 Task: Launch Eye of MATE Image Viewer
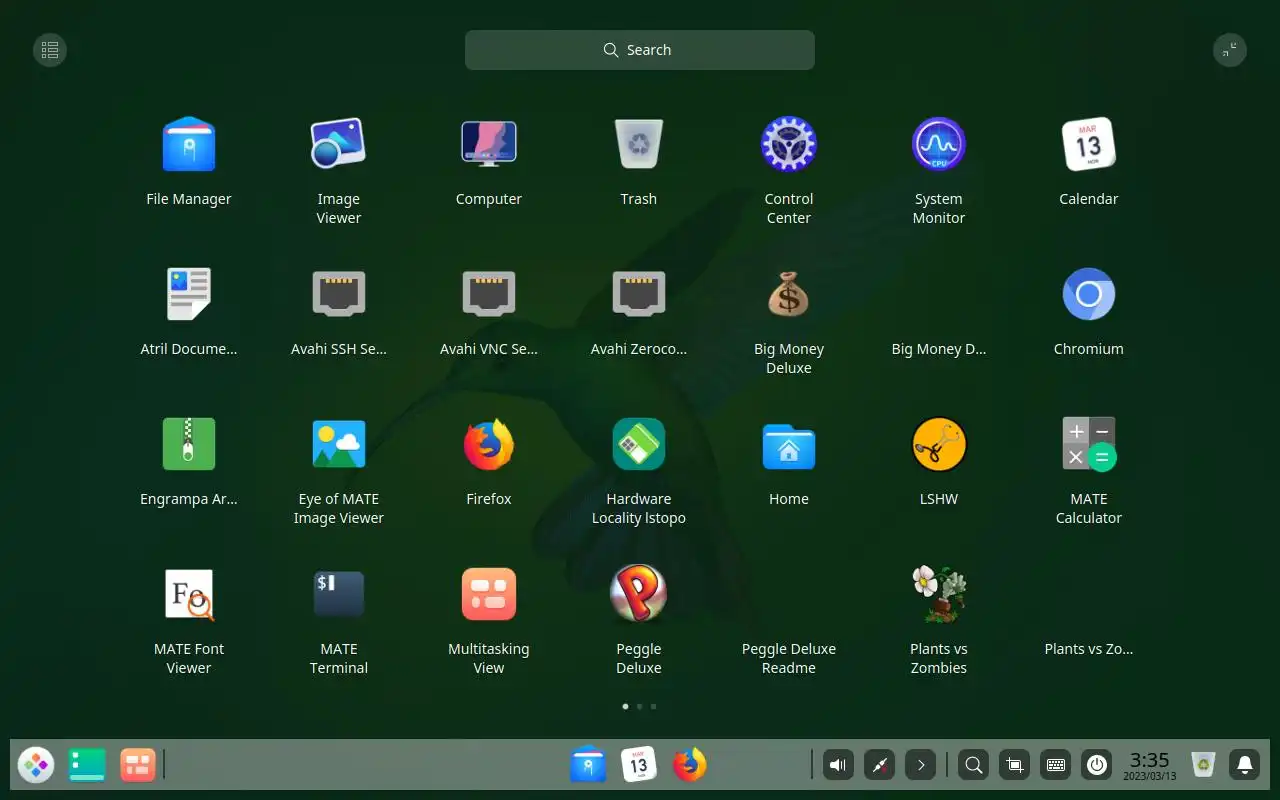[339, 444]
